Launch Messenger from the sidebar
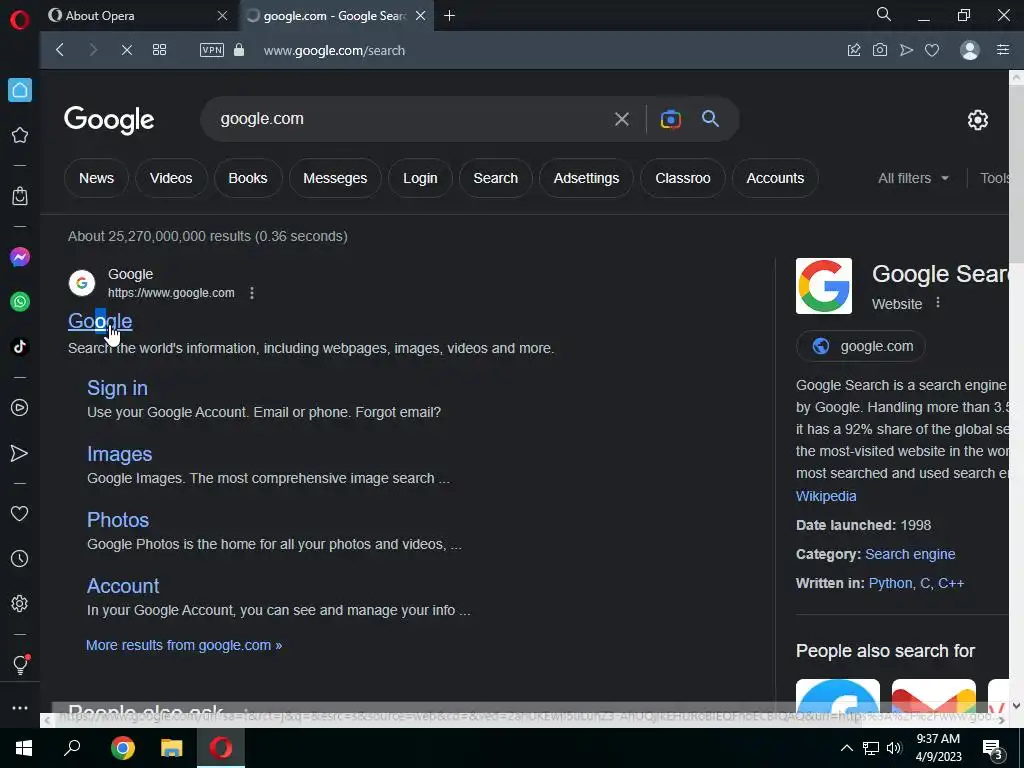Screen dimensions: 1024x768 click(x=20, y=257)
